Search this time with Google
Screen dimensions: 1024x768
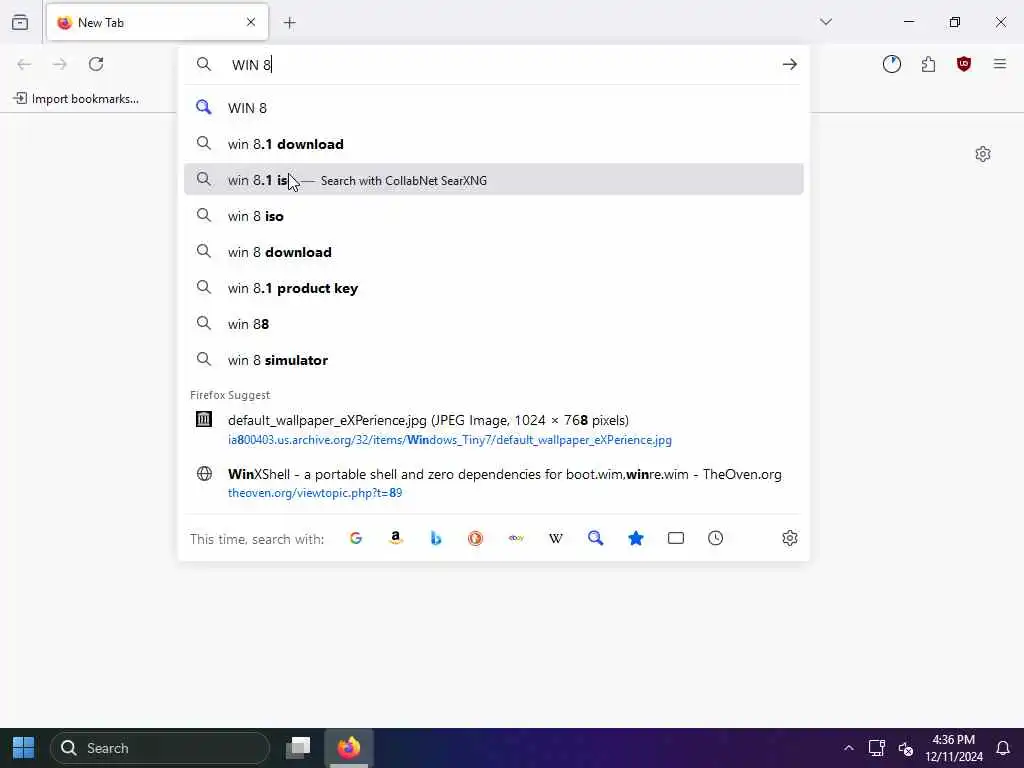coord(356,538)
